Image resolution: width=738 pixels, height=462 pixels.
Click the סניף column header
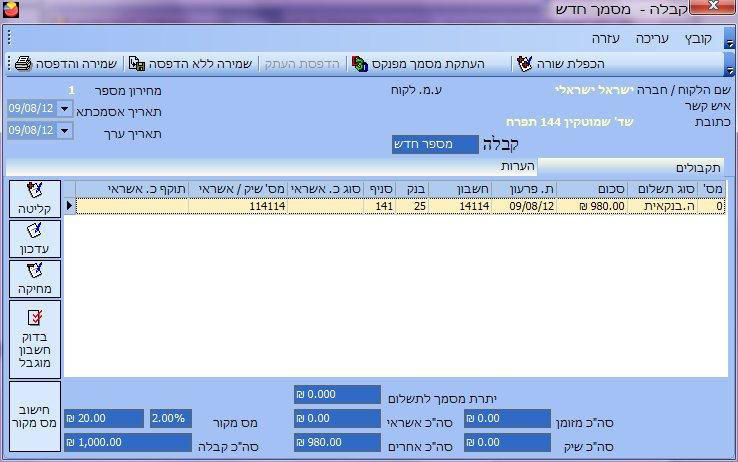(x=379, y=190)
